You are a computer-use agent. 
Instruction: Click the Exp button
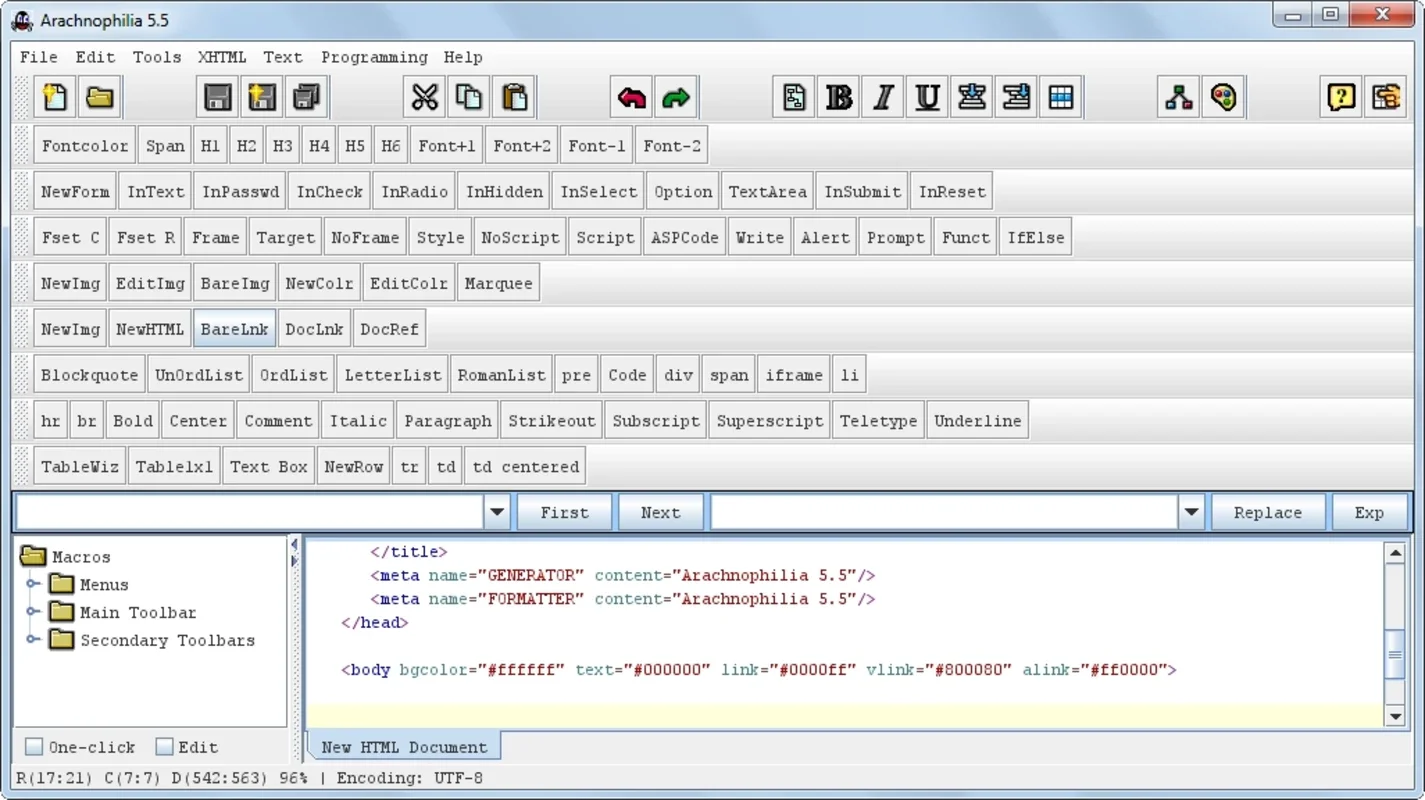click(x=1369, y=512)
